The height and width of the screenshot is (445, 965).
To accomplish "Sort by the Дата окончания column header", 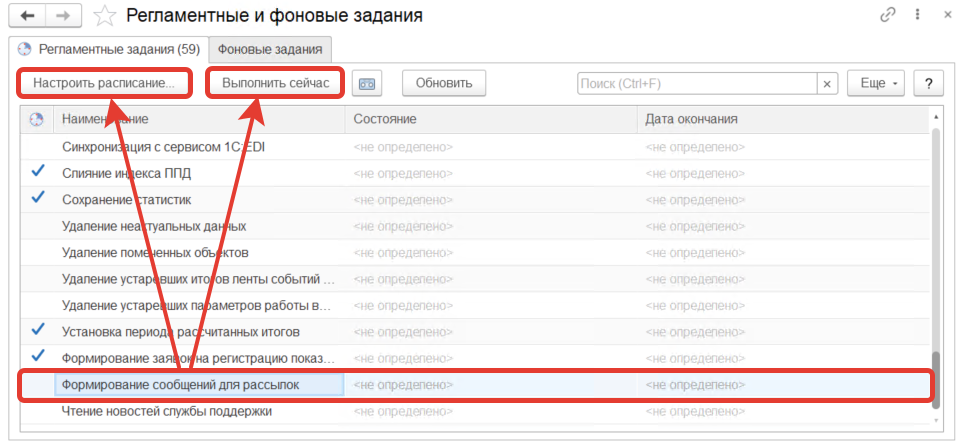I will click(780, 120).
